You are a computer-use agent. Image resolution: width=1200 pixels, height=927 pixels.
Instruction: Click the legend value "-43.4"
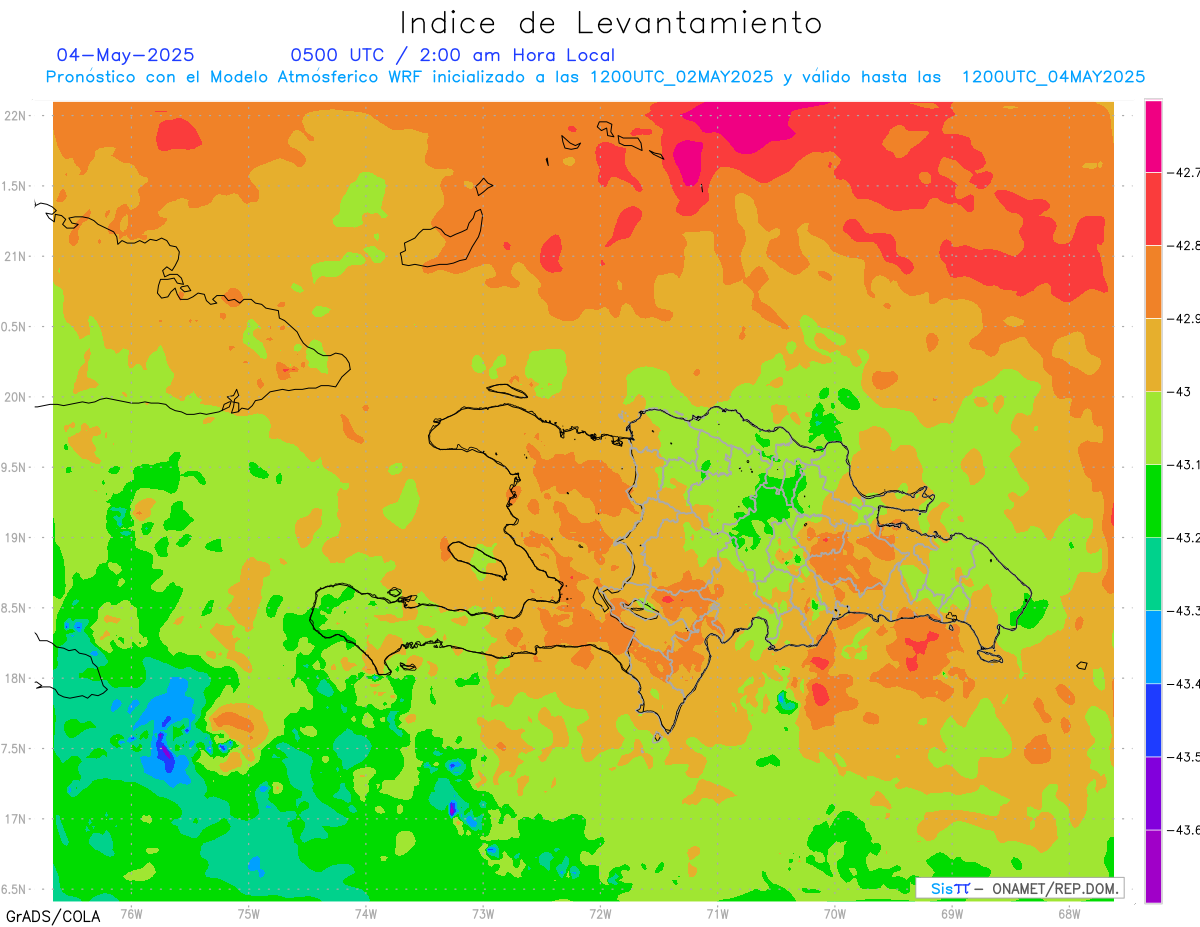1186,684
